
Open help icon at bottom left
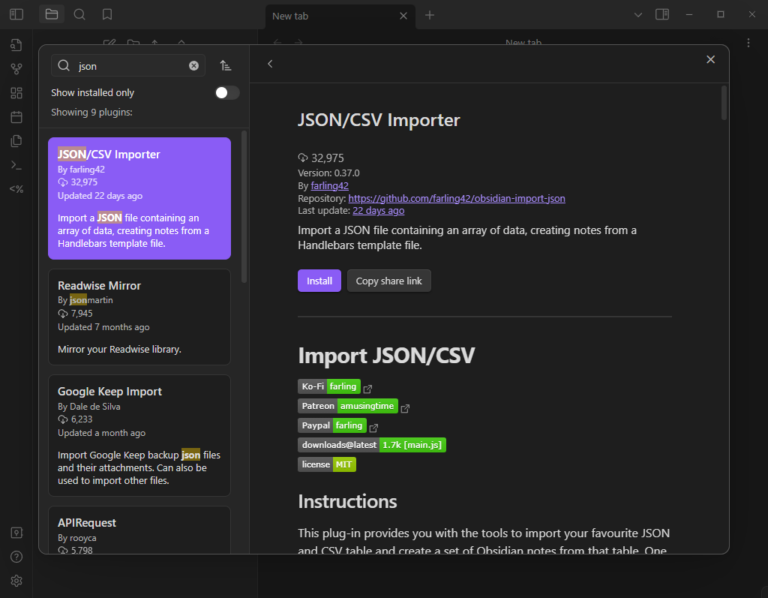[16, 557]
